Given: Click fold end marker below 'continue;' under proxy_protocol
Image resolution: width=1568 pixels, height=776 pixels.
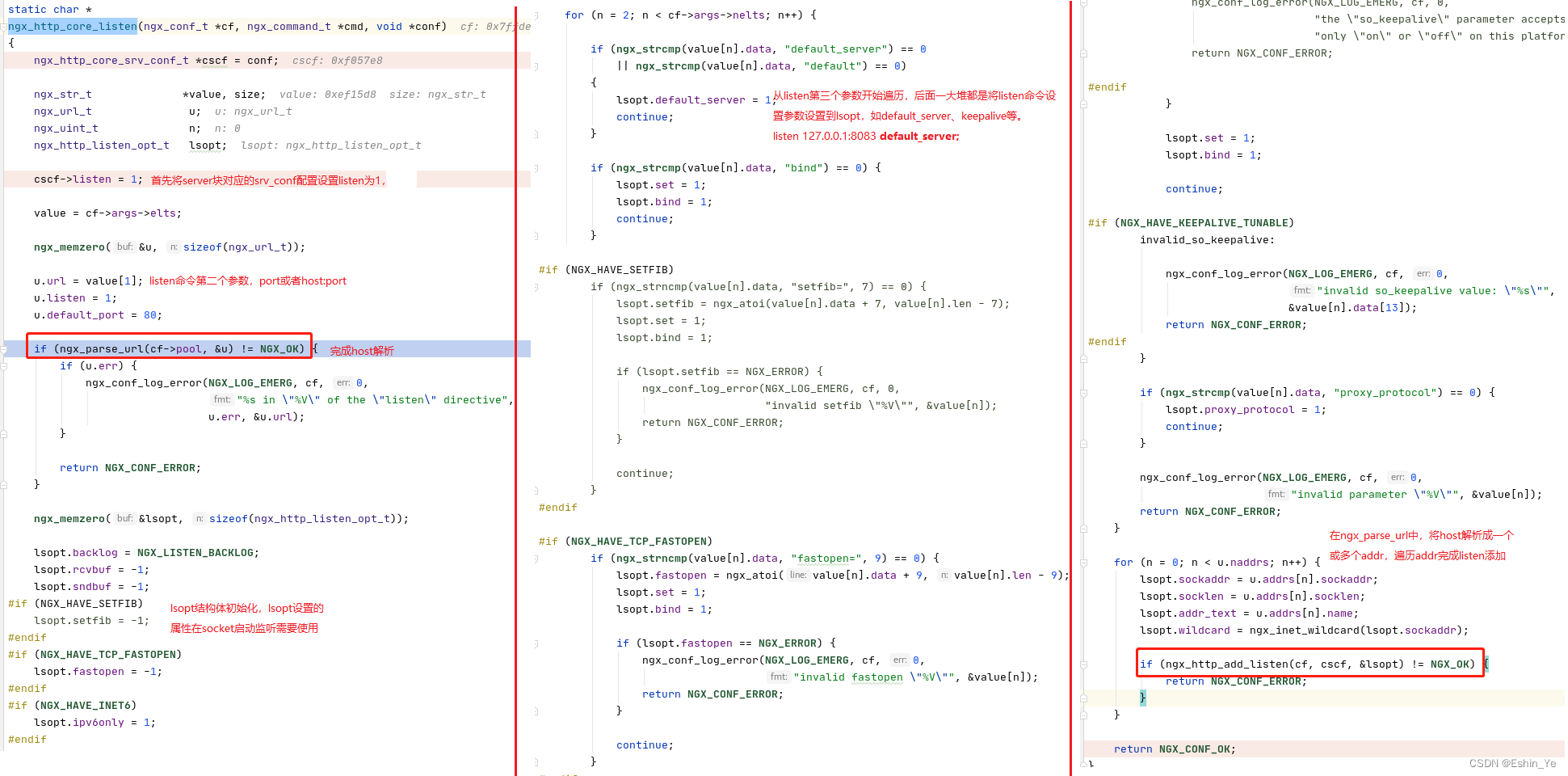Looking at the screenshot, I should (1084, 443).
